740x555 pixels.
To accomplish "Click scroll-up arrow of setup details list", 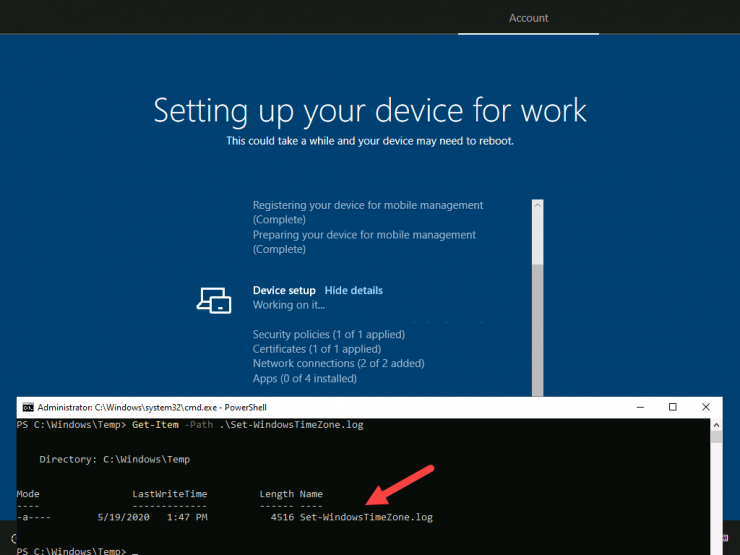I will pyautogui.click(x=538, y=205).
